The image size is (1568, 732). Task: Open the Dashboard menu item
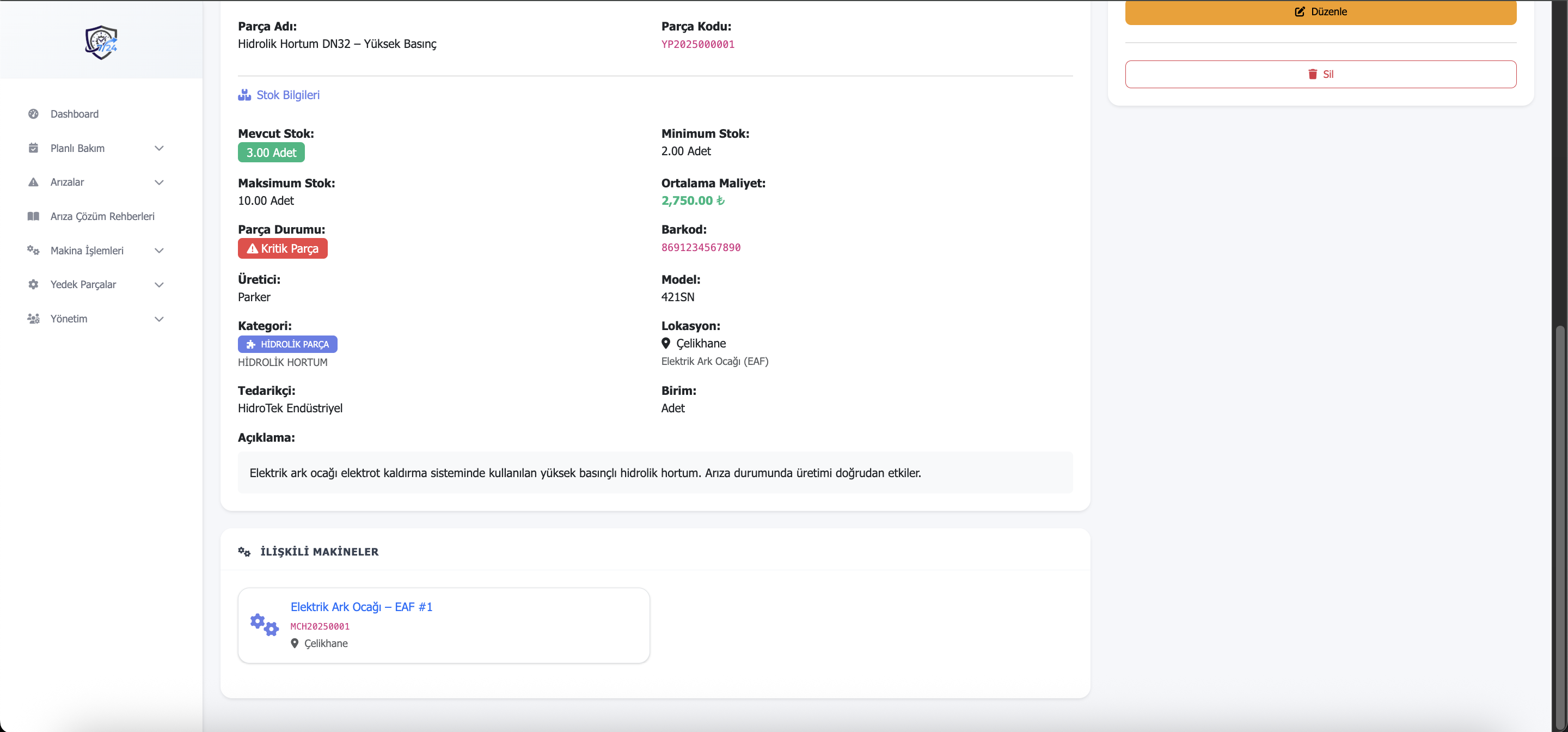pyautogui.click(x=74, y=114)
